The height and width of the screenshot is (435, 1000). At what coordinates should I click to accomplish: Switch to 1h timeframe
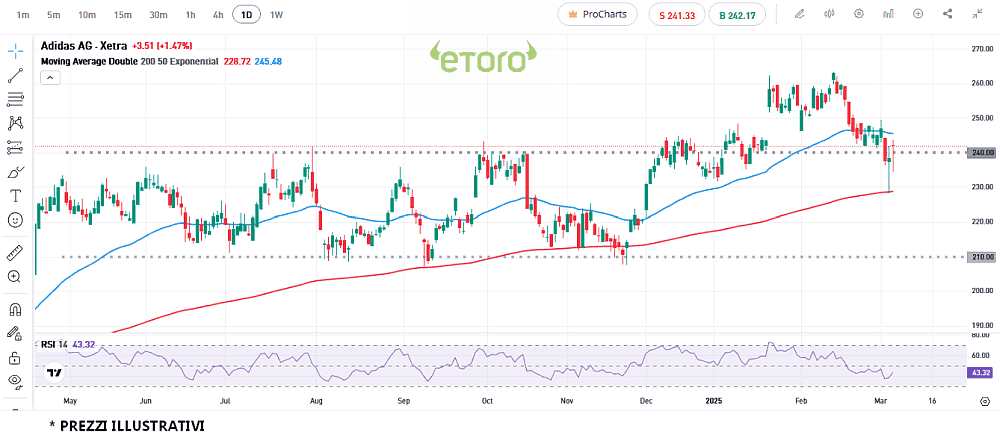point(191,14)
